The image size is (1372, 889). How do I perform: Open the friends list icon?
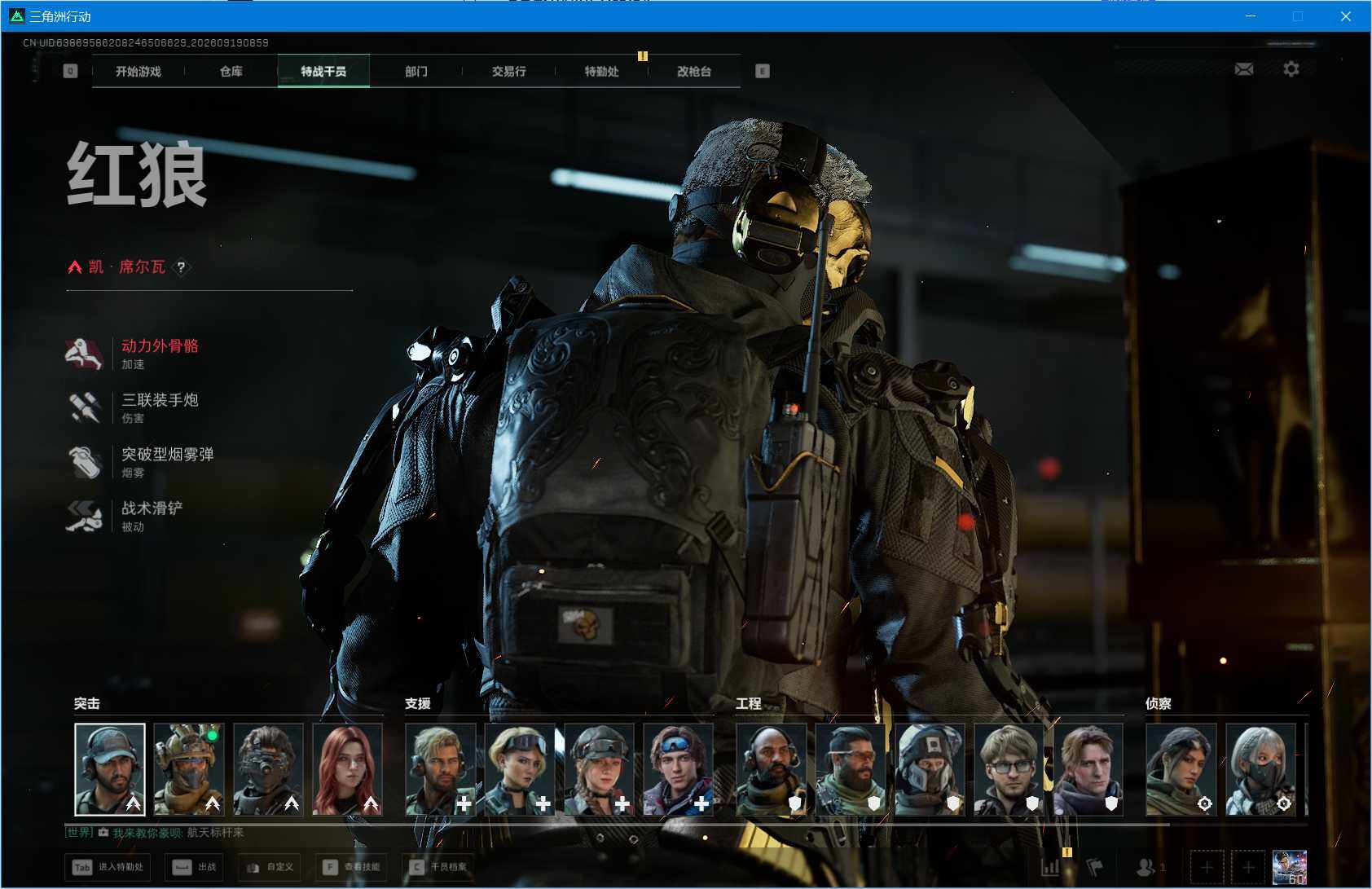pyautogui.click(x=1146, y=867)
